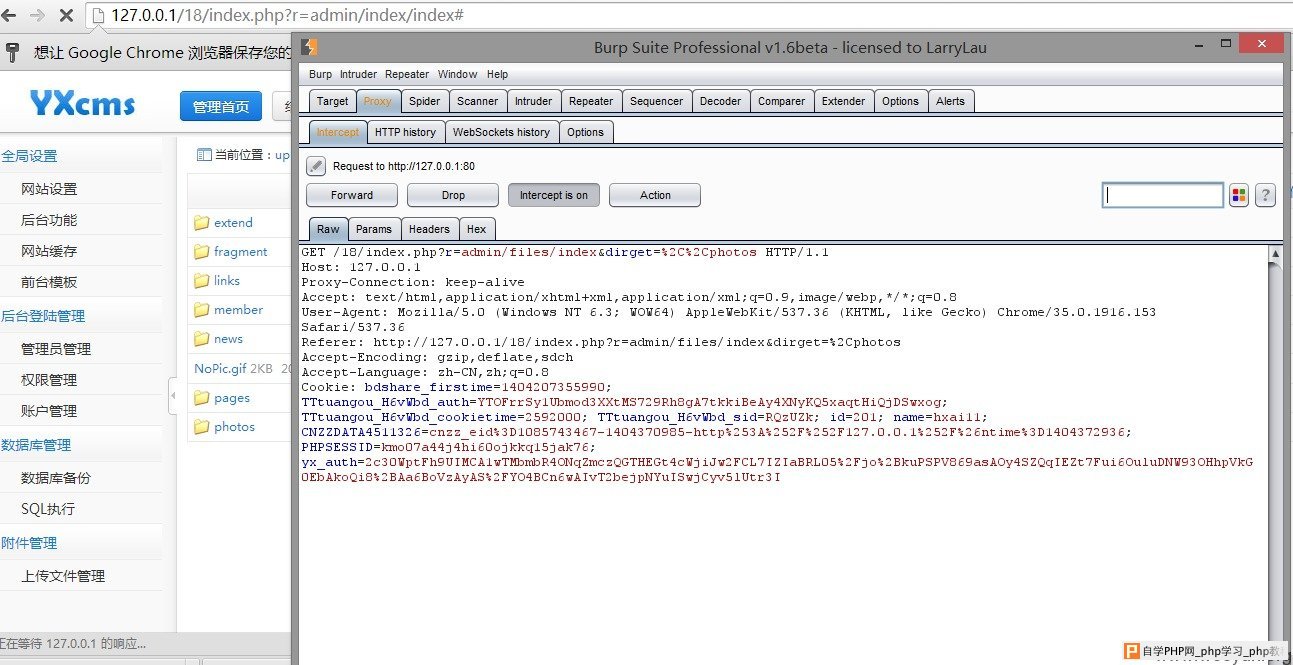Open the highlight color picker icon
This screenshot has height=665, width=1293.
[1239, 195]
